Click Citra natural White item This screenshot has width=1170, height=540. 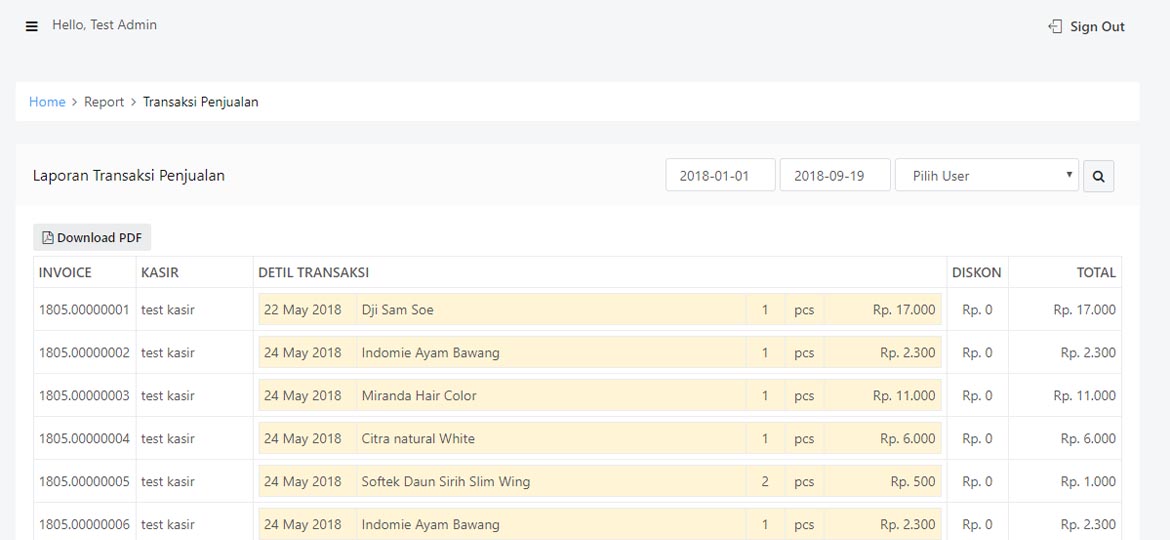tap(418, 439)
